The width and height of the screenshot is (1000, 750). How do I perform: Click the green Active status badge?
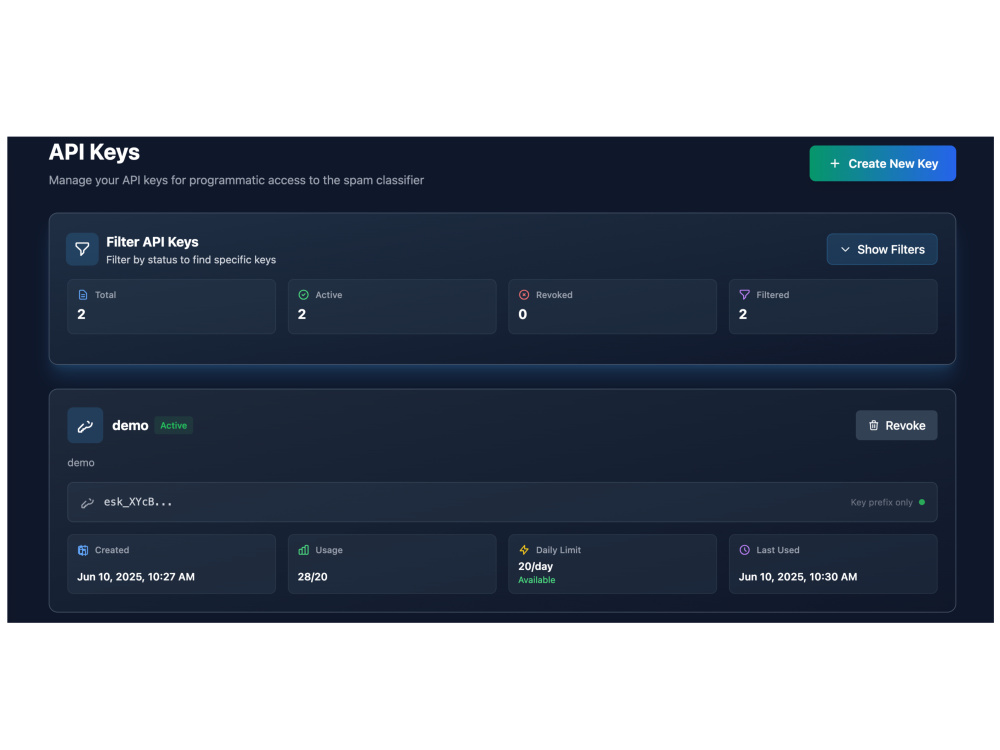(x=173, y=425)
